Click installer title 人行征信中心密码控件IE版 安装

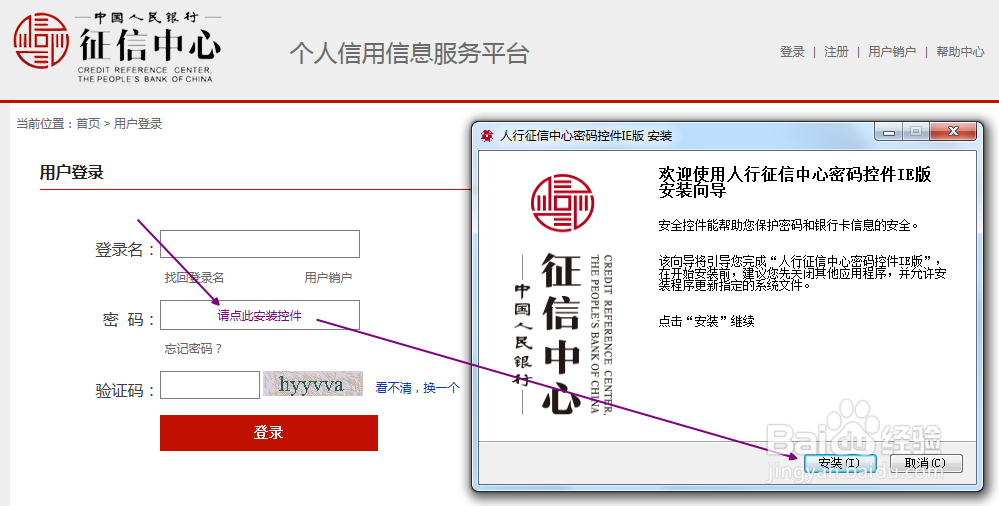click(586, 136)
